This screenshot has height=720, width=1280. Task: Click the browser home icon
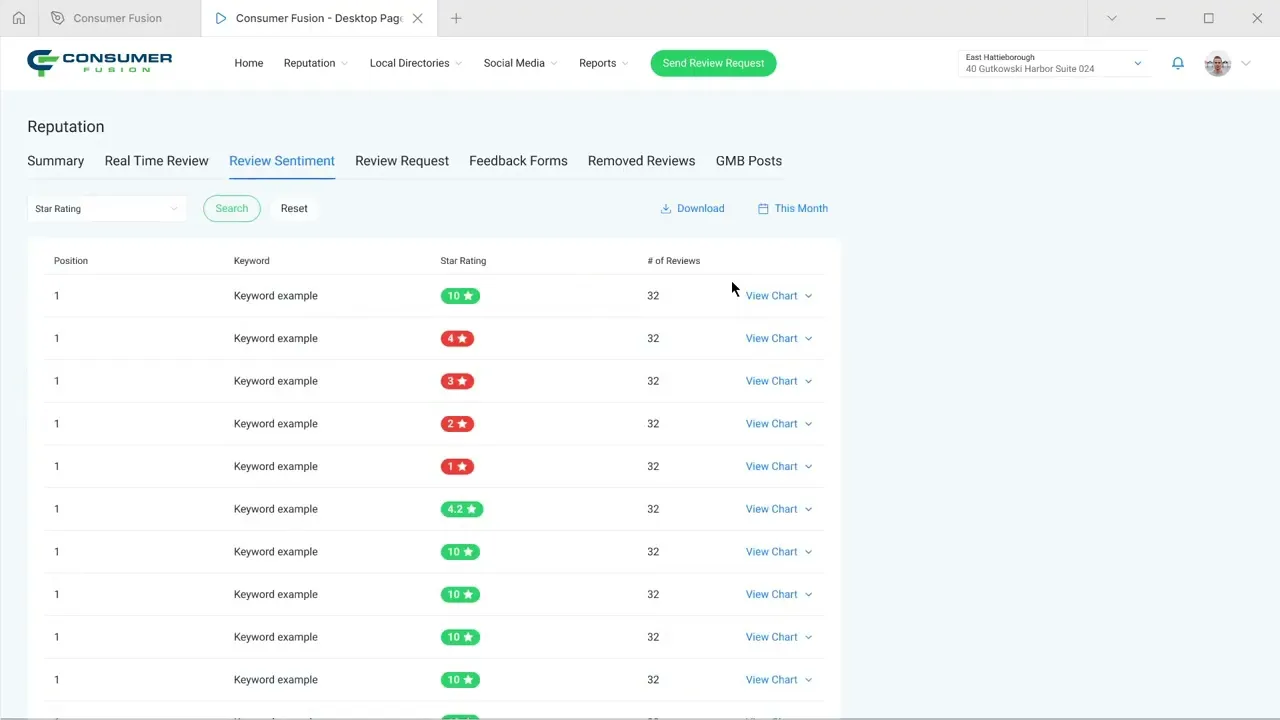coord(18,18)
